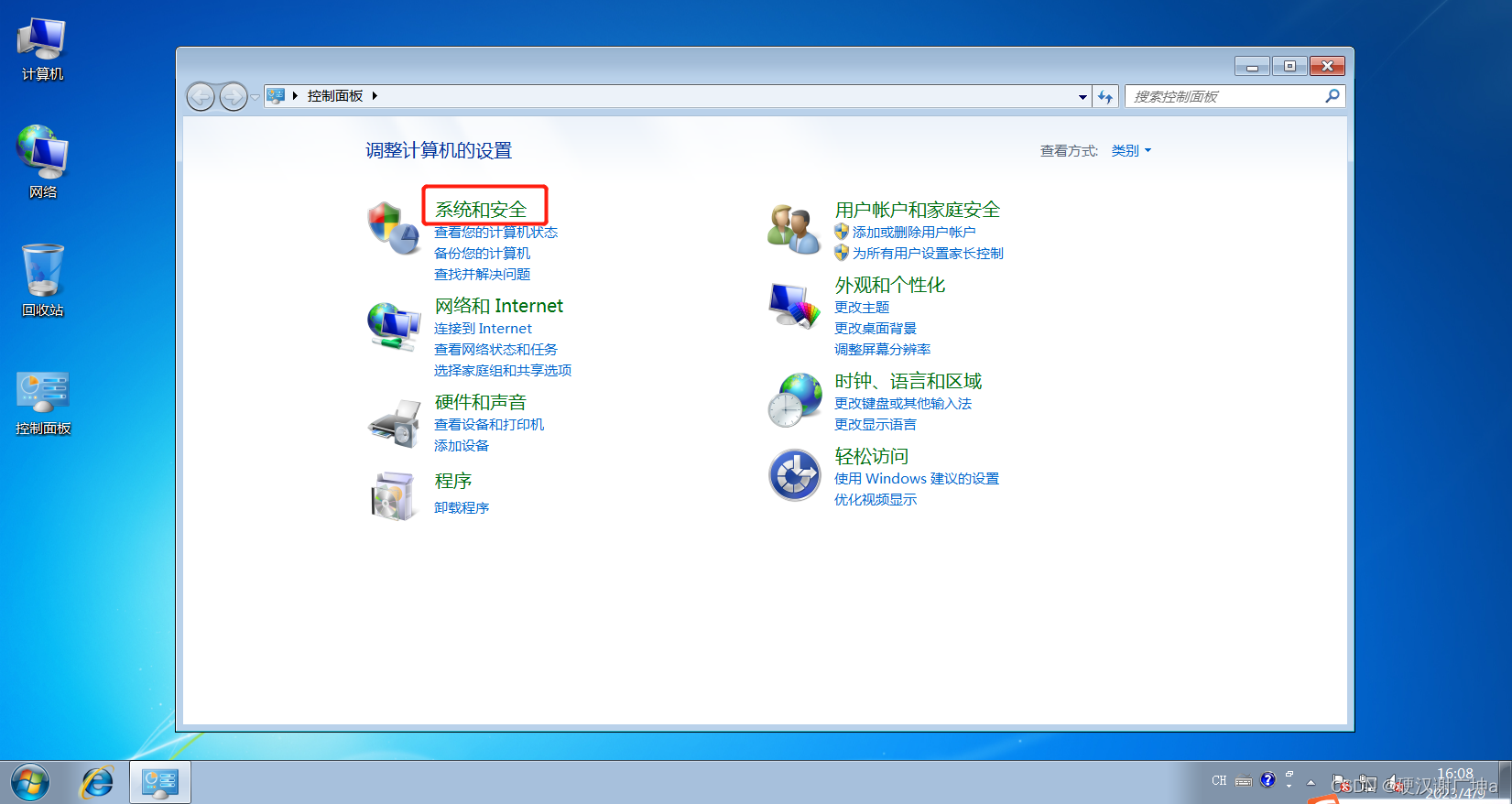Select the 回收站 recycle bin icon
The height and width of the screenshot is (804, 1512).
(x=42, y=280)
